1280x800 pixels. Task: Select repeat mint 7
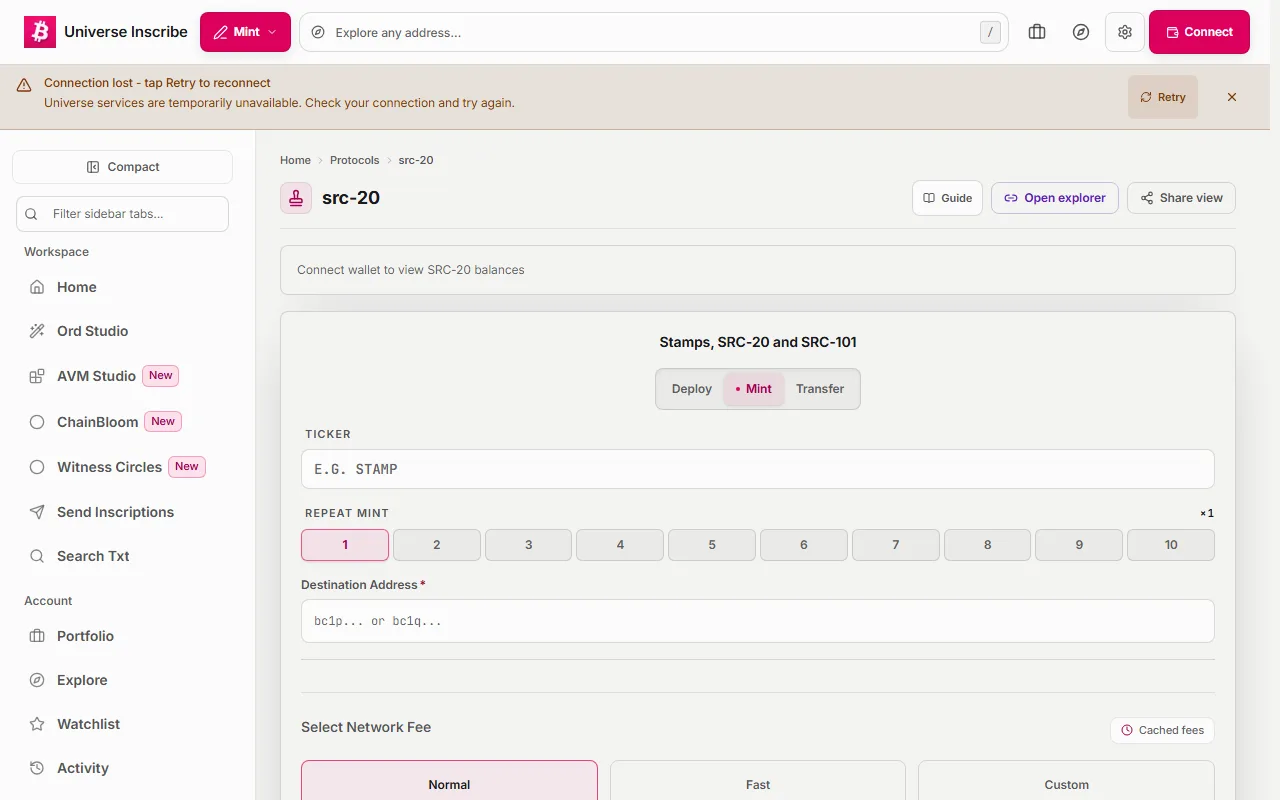pyautogui.click(x=896, y=545)
